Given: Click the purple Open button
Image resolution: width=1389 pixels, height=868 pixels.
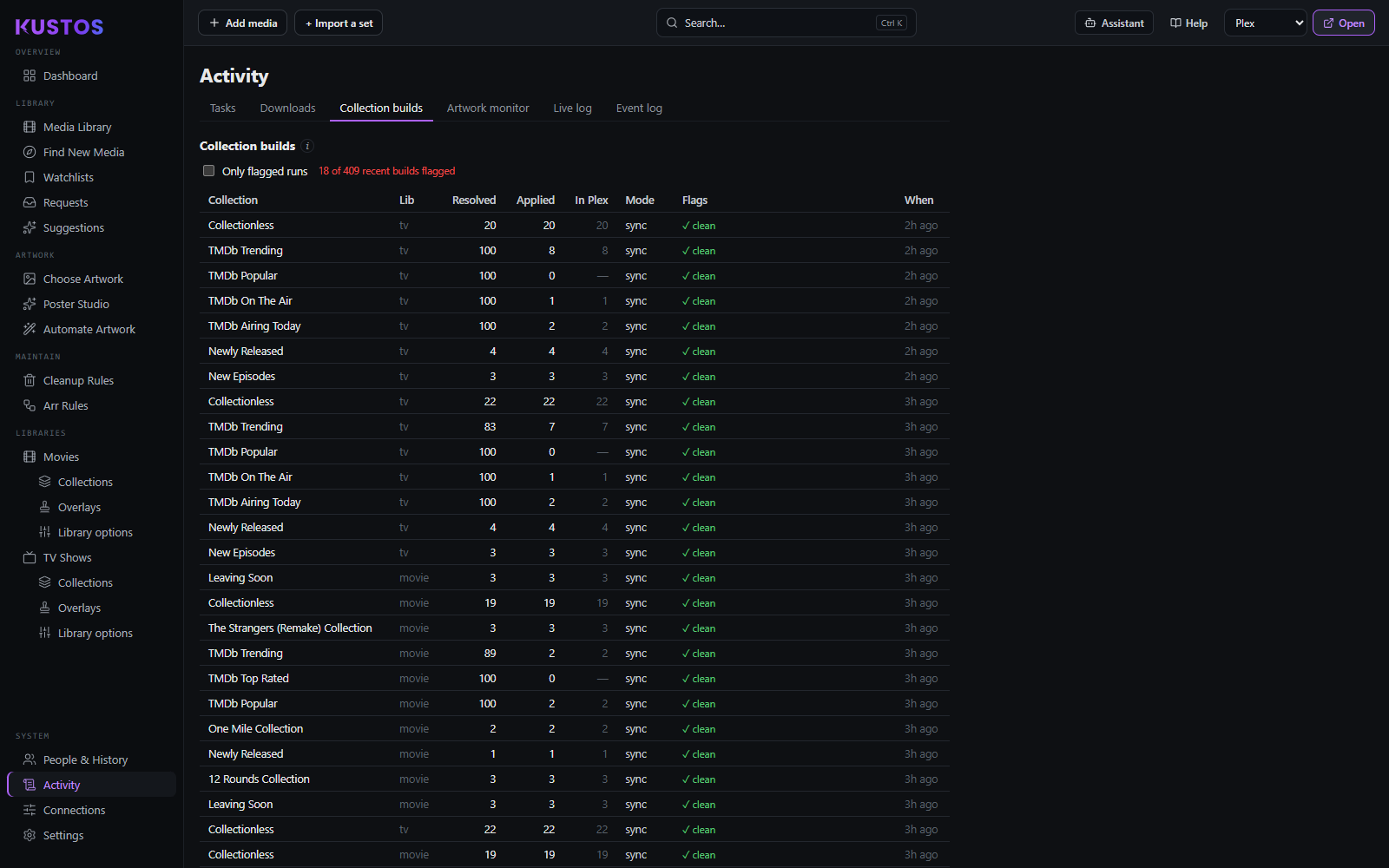Looking at the screenshot, I should pyautogui.click(x=1343, y=23).
